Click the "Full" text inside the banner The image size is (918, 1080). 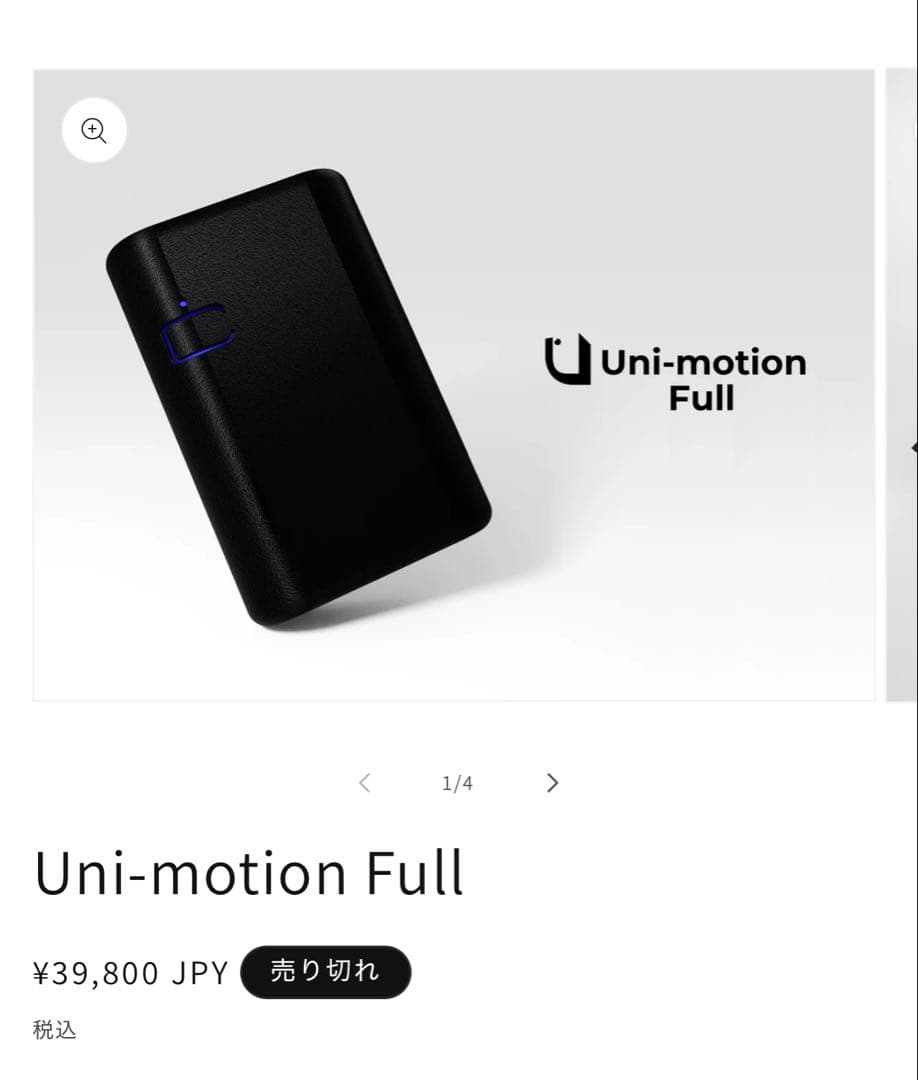point(704,398)
